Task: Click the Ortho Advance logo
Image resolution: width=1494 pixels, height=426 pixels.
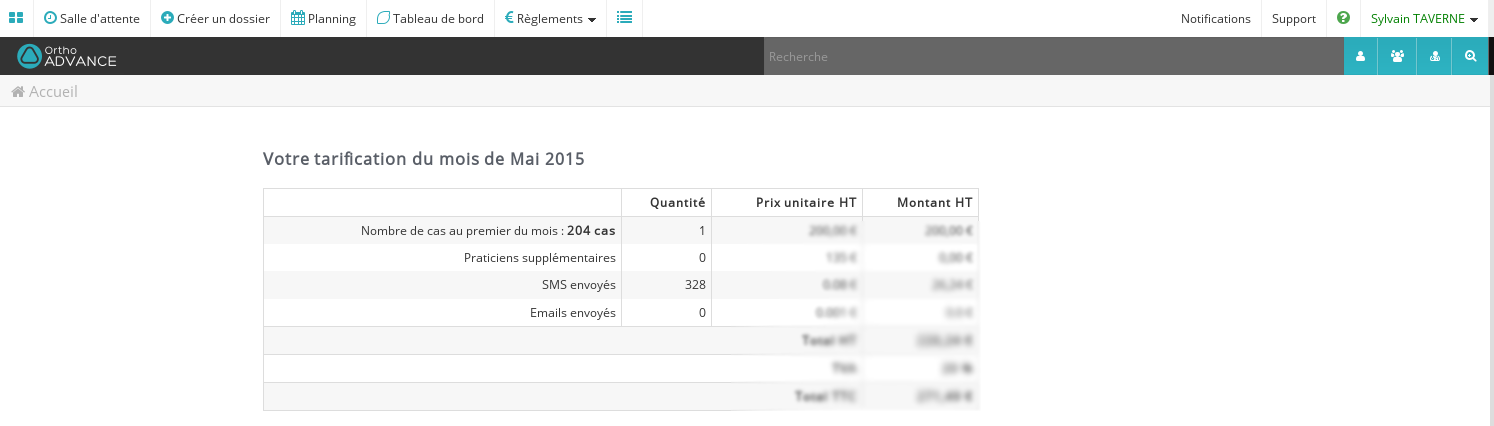Action: pyautogui.click(x=67, y=57)
